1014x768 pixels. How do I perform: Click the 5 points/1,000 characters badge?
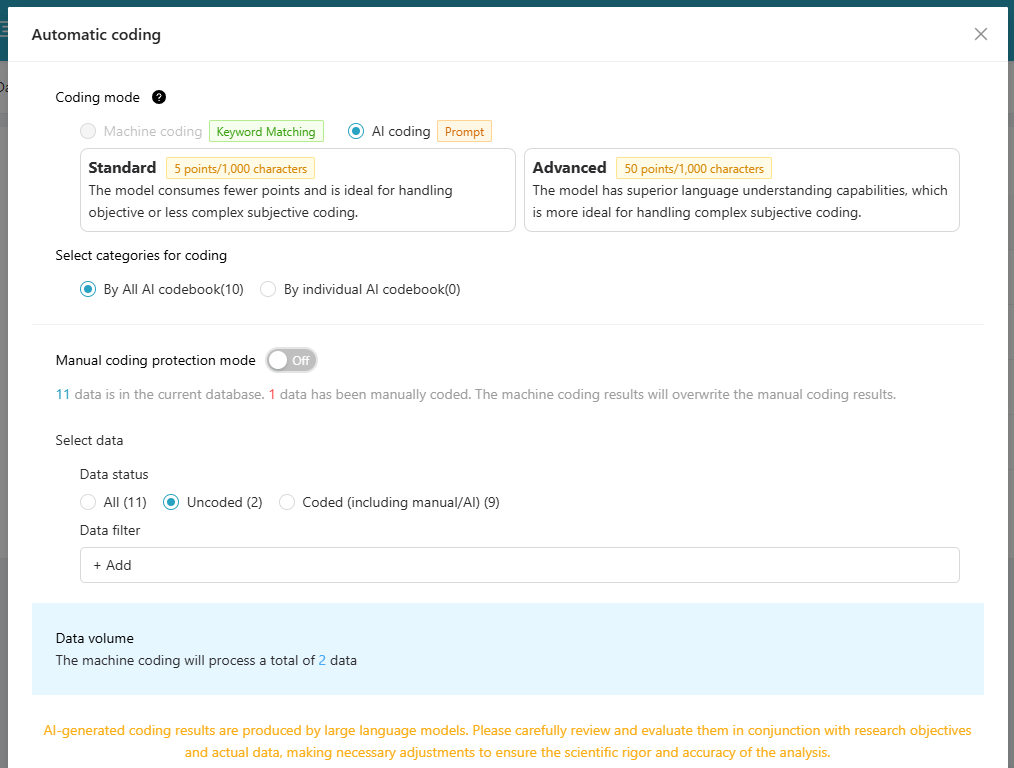point(240,169)
